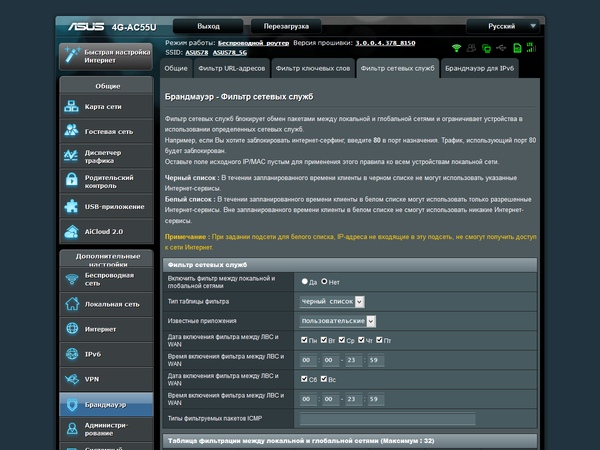Toggle the 'Сб' weekend checkbox
Viewport: 600px width, 450px height.
(x=304, y=379)
